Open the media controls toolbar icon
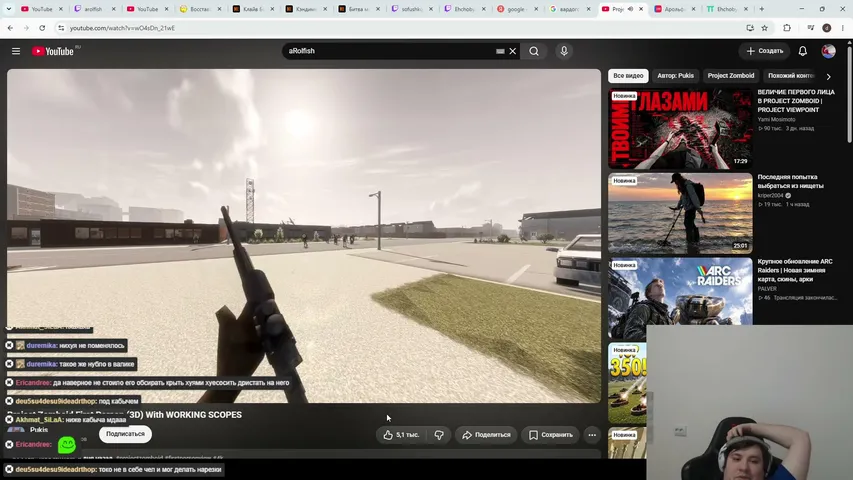 coord(811,28)
